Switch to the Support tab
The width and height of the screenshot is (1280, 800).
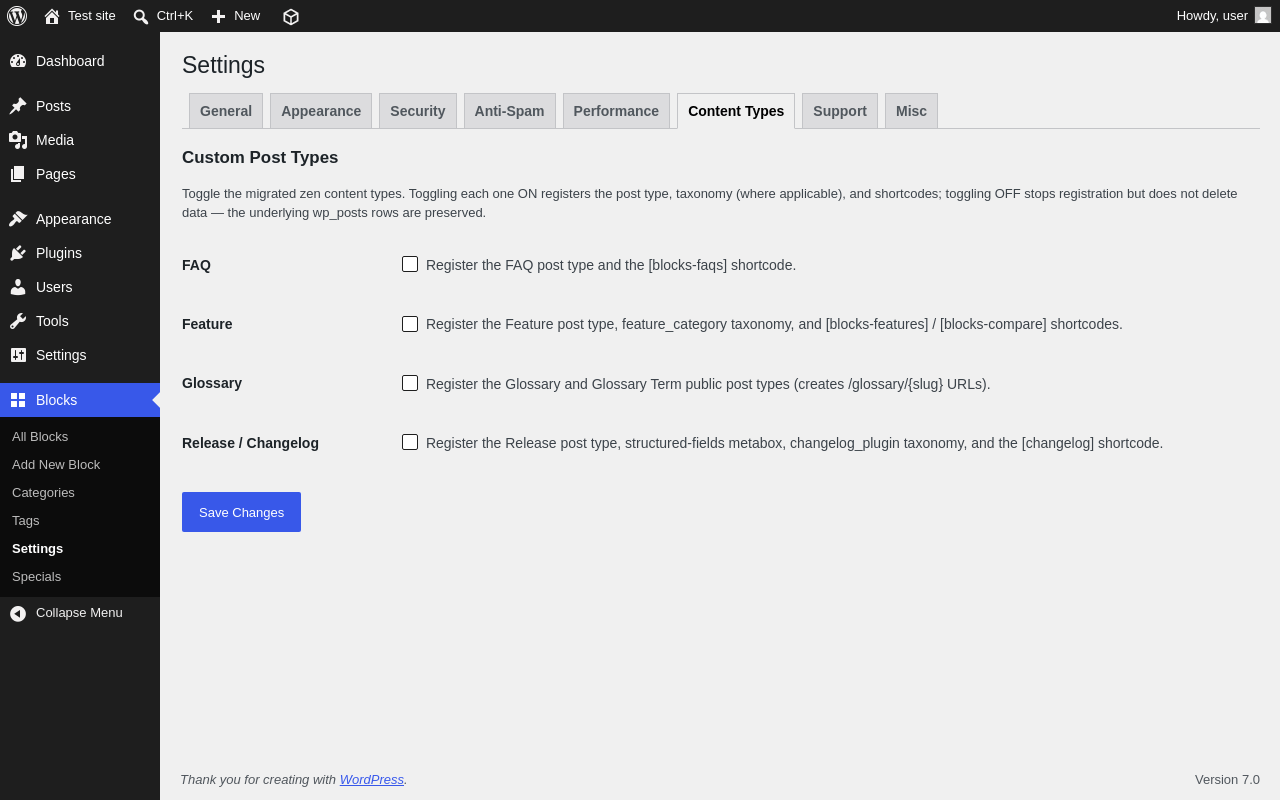(840, 111)
